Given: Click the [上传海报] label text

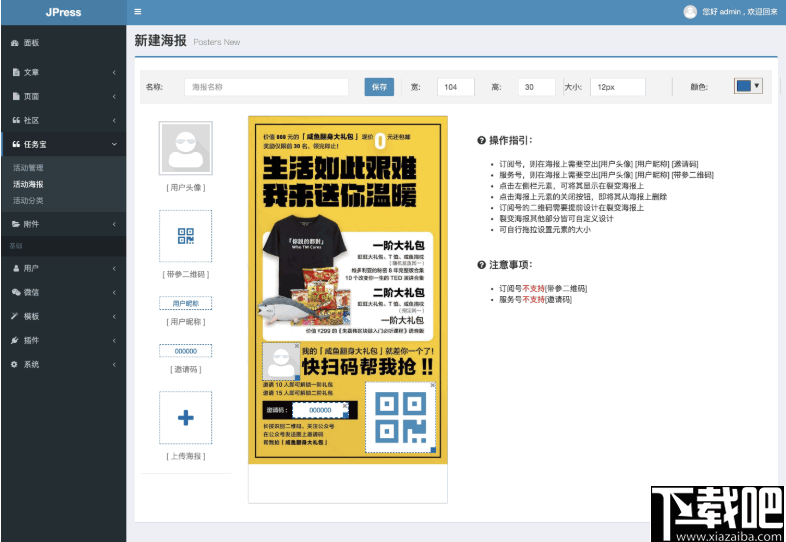Looking at the screenshot, I should [x=185, y=456].
